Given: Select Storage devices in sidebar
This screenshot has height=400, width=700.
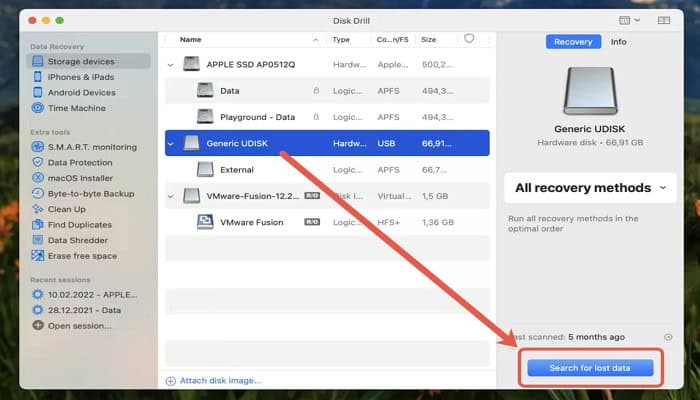Looking at the screenshot, I should coord(88,62).
